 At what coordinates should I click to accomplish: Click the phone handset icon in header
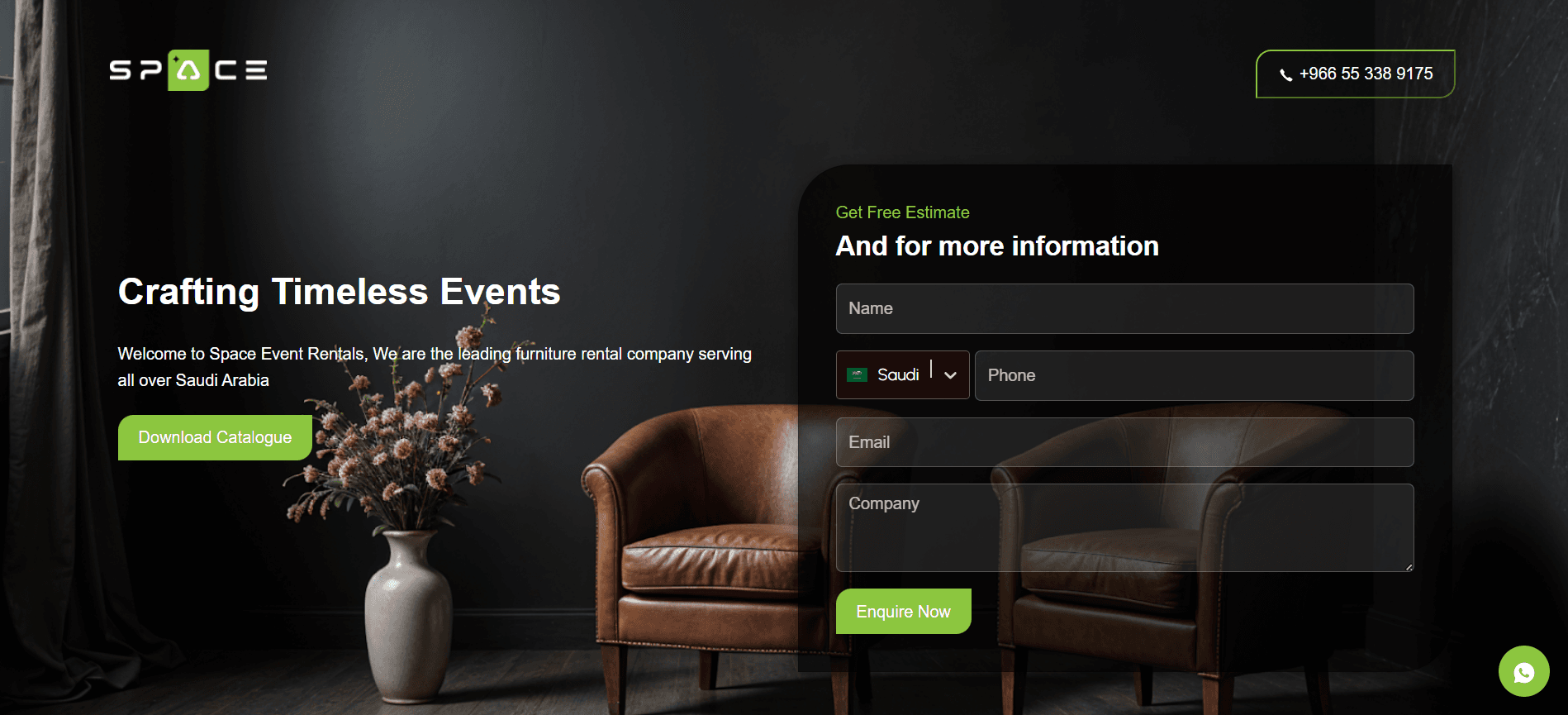pyautogui.click(x=1285, y=74)
